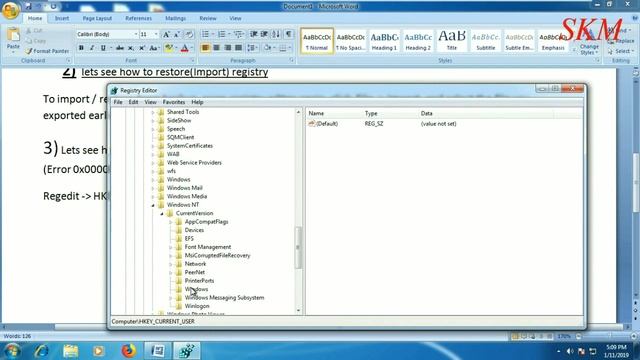Open File menu in Registry Editor

click(x=118, y=102)
